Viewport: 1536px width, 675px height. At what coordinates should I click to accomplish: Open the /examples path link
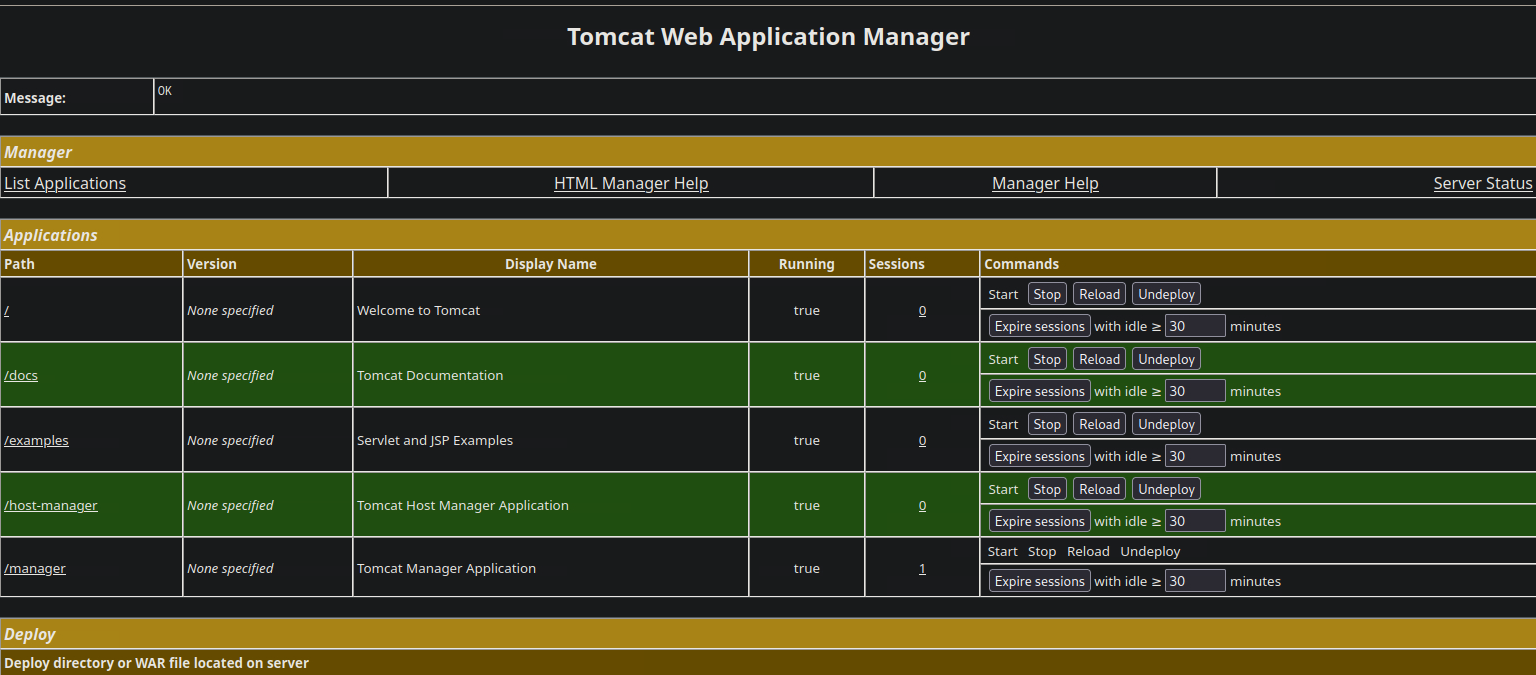coord(37,440)
